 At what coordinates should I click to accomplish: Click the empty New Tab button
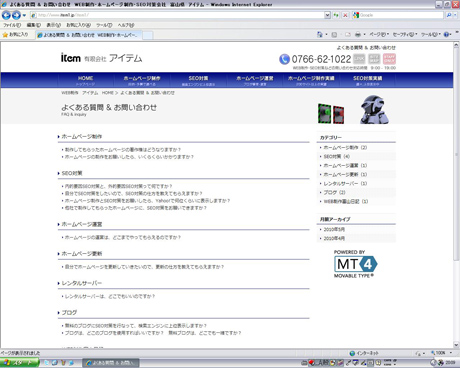click(x=148, y=35)
